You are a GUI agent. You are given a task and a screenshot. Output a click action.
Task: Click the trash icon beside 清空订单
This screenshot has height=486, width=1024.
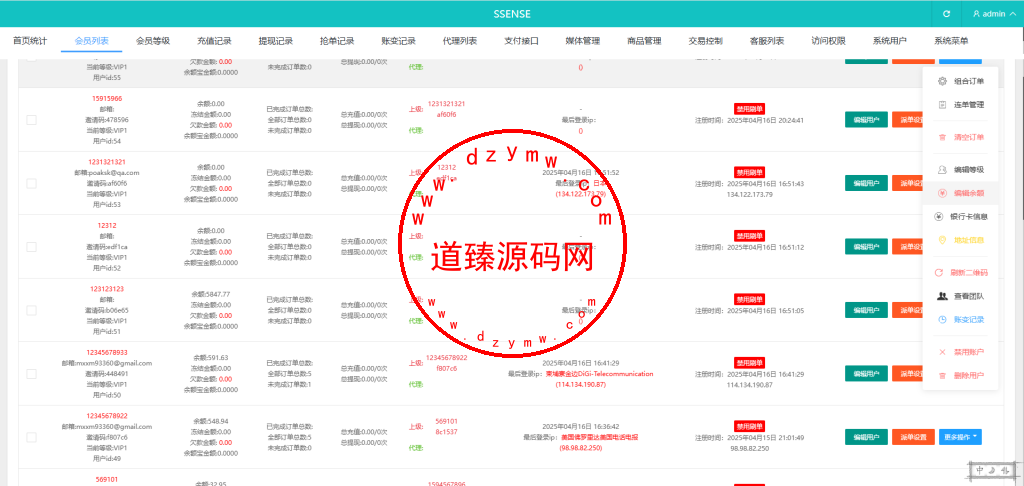click(x=942, y=137)
